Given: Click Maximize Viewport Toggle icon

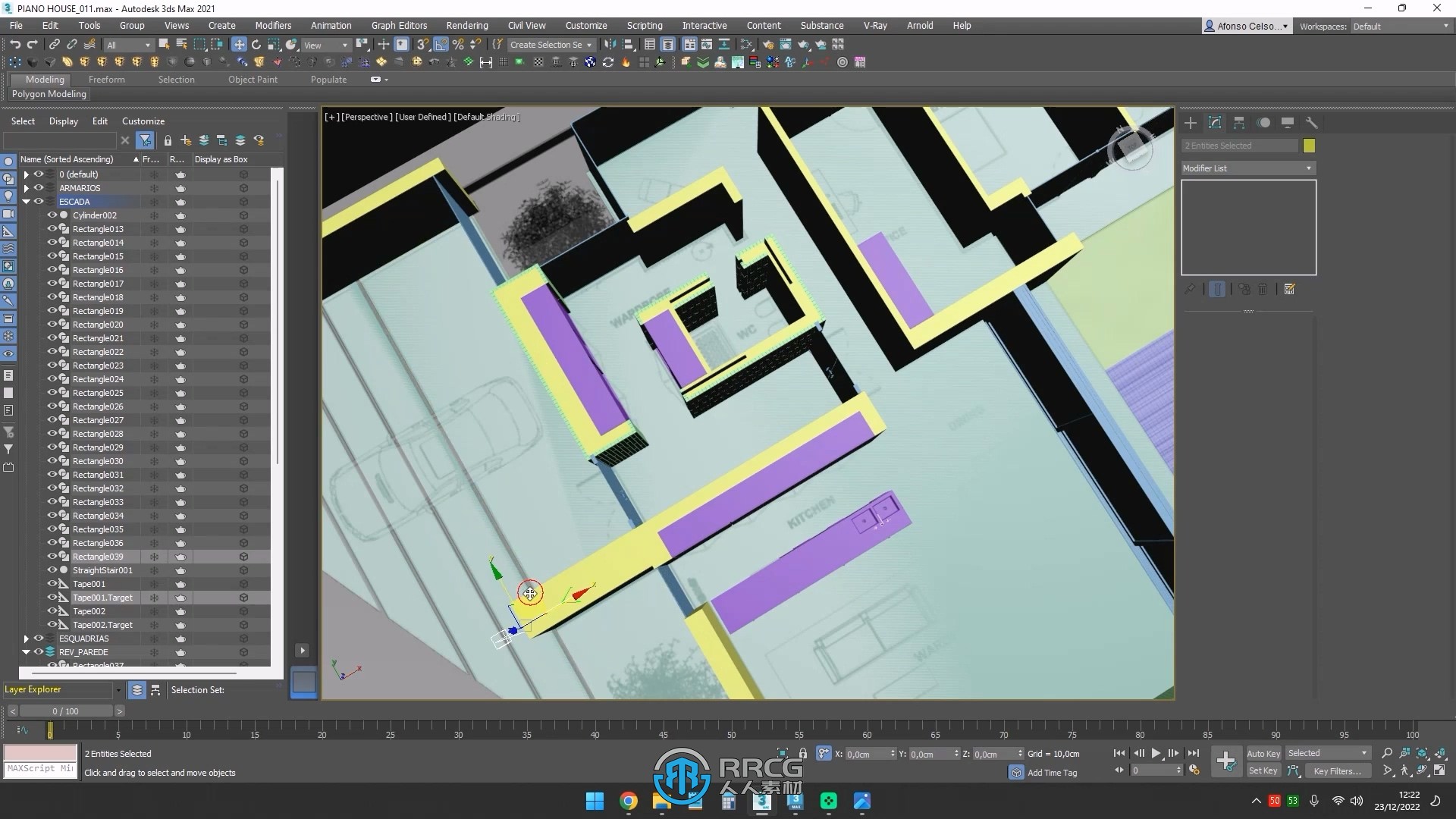Looking at the screenshot, I should click(x=1439, y=770).
